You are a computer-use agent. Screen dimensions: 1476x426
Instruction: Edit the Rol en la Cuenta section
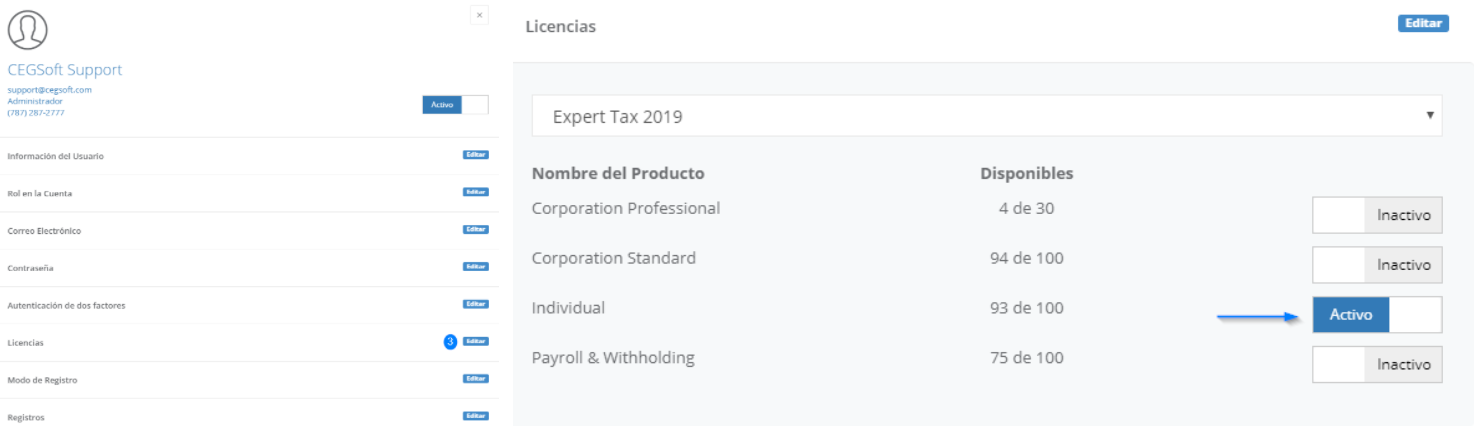pos(476,192)
